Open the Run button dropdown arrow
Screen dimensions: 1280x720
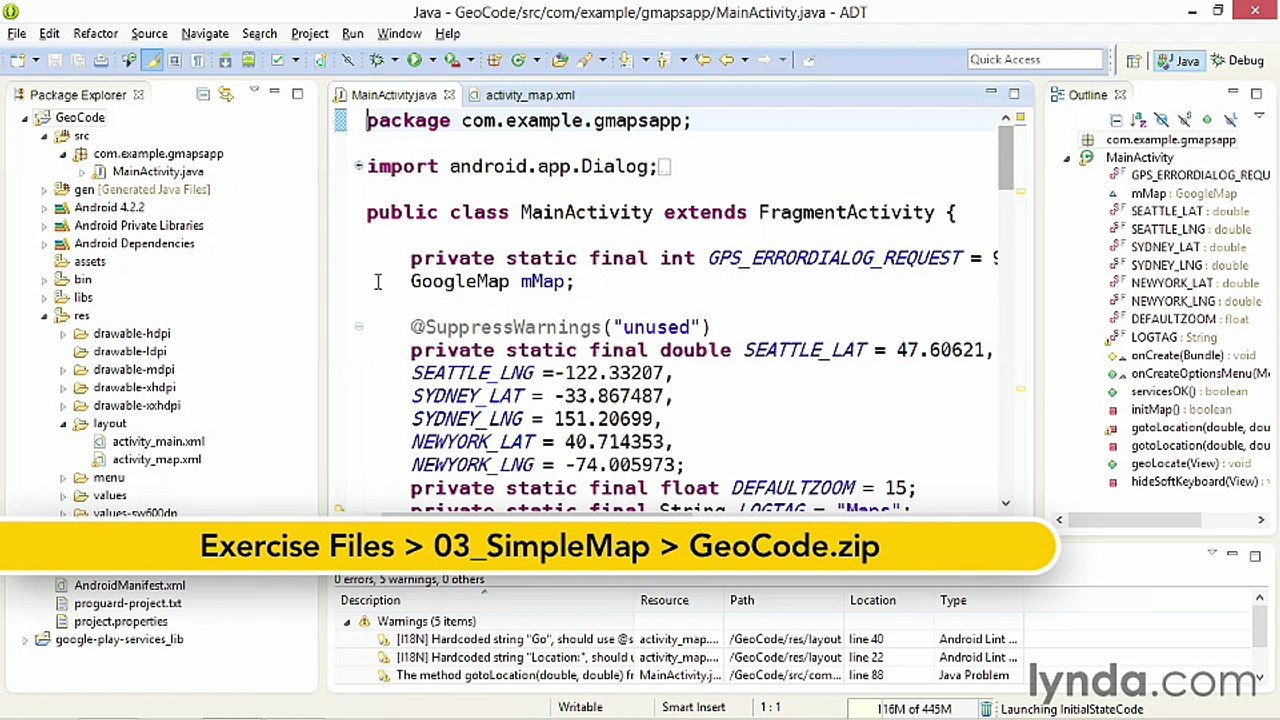pyautogui.click(x=433, y=60)
